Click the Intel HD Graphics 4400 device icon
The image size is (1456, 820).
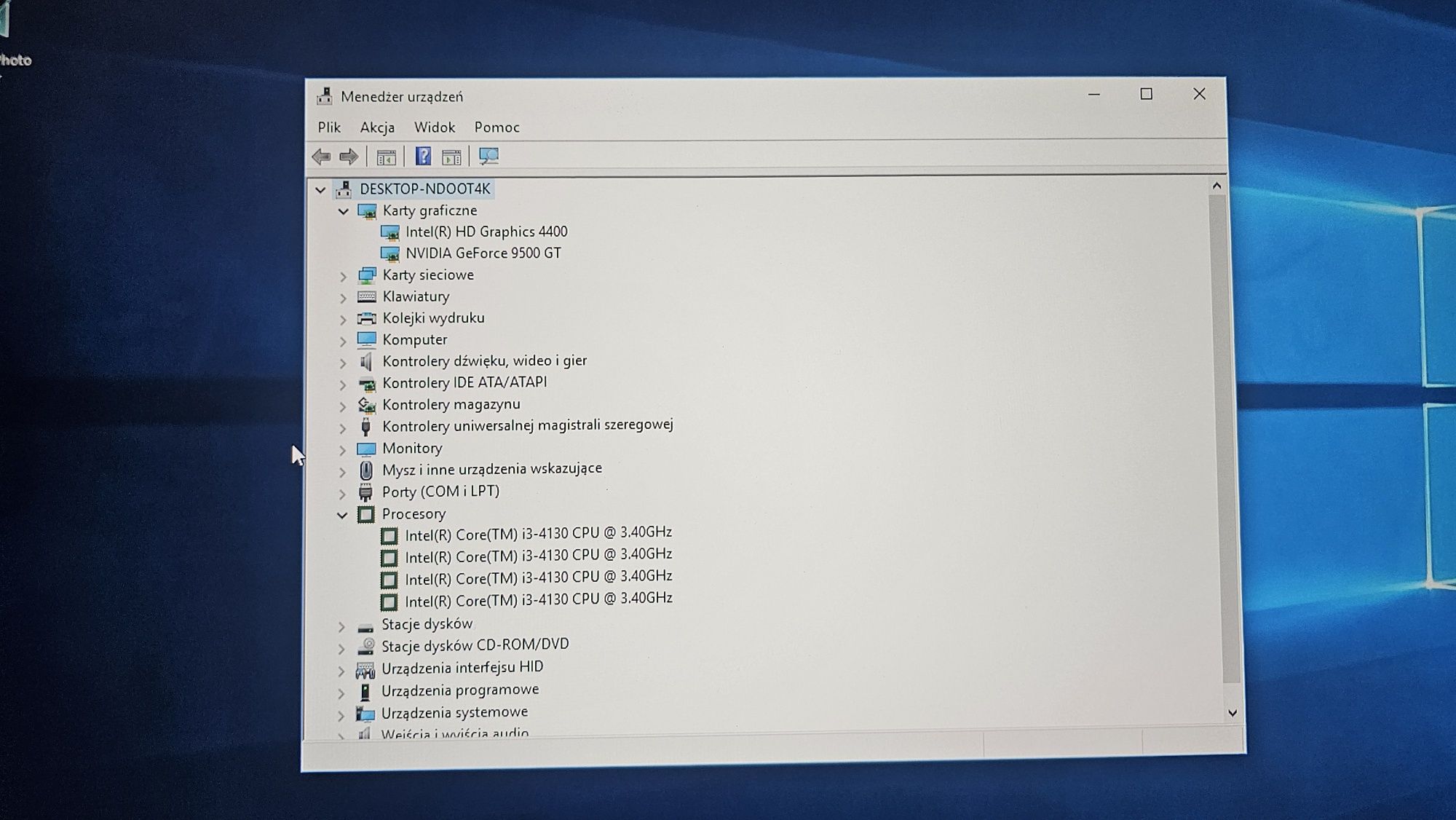click(x=390, y=232)
